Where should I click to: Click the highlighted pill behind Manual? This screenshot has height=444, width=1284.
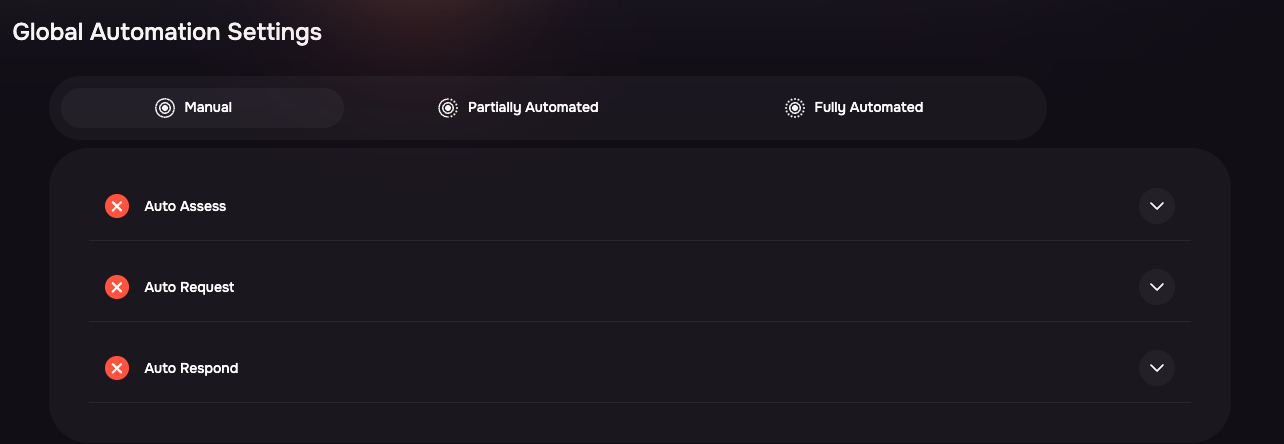pyautogui.click(x=202, y=108)
